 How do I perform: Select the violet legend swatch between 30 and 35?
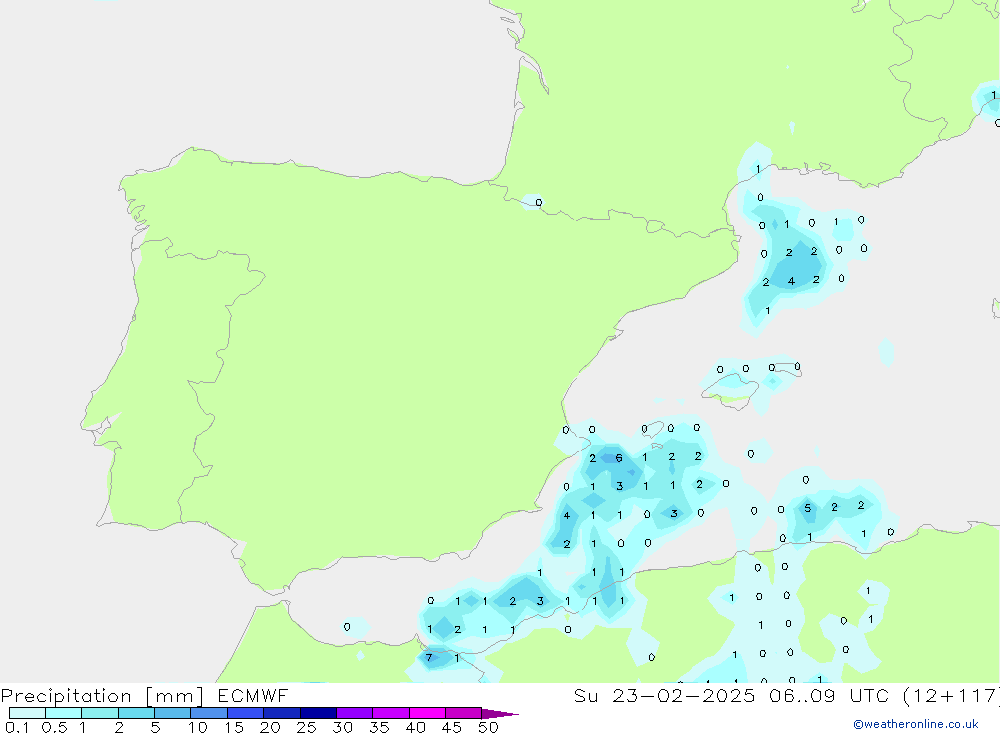354,713
